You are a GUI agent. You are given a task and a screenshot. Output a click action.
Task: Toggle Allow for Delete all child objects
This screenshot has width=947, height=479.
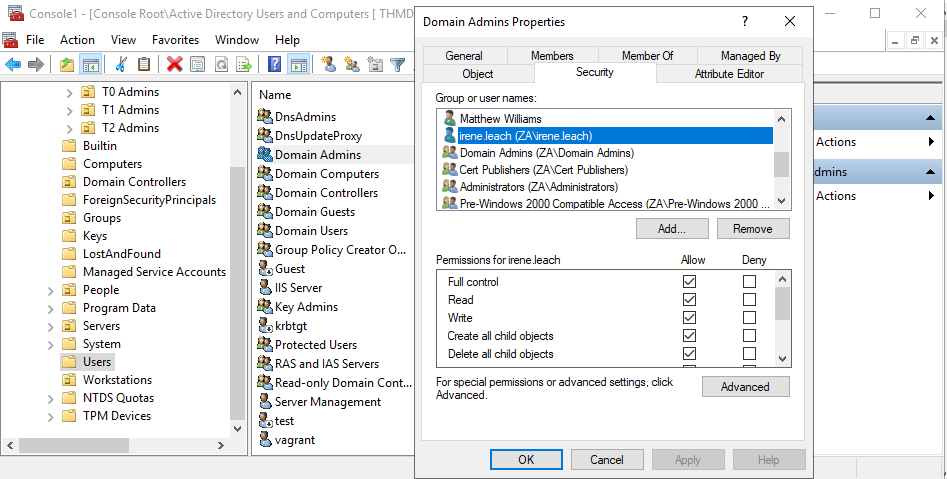tap(689, 354)
